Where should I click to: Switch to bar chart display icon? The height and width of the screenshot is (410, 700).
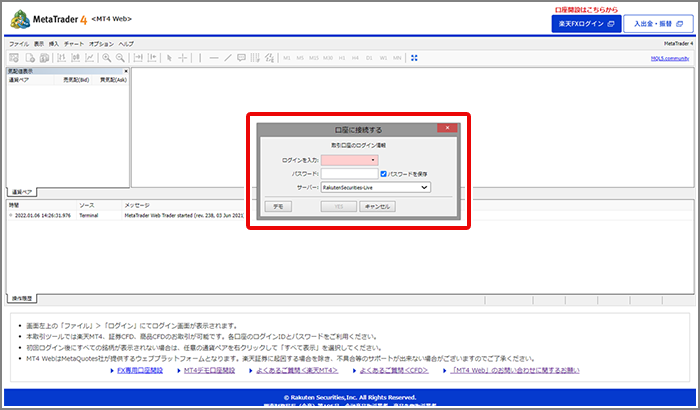62,58
